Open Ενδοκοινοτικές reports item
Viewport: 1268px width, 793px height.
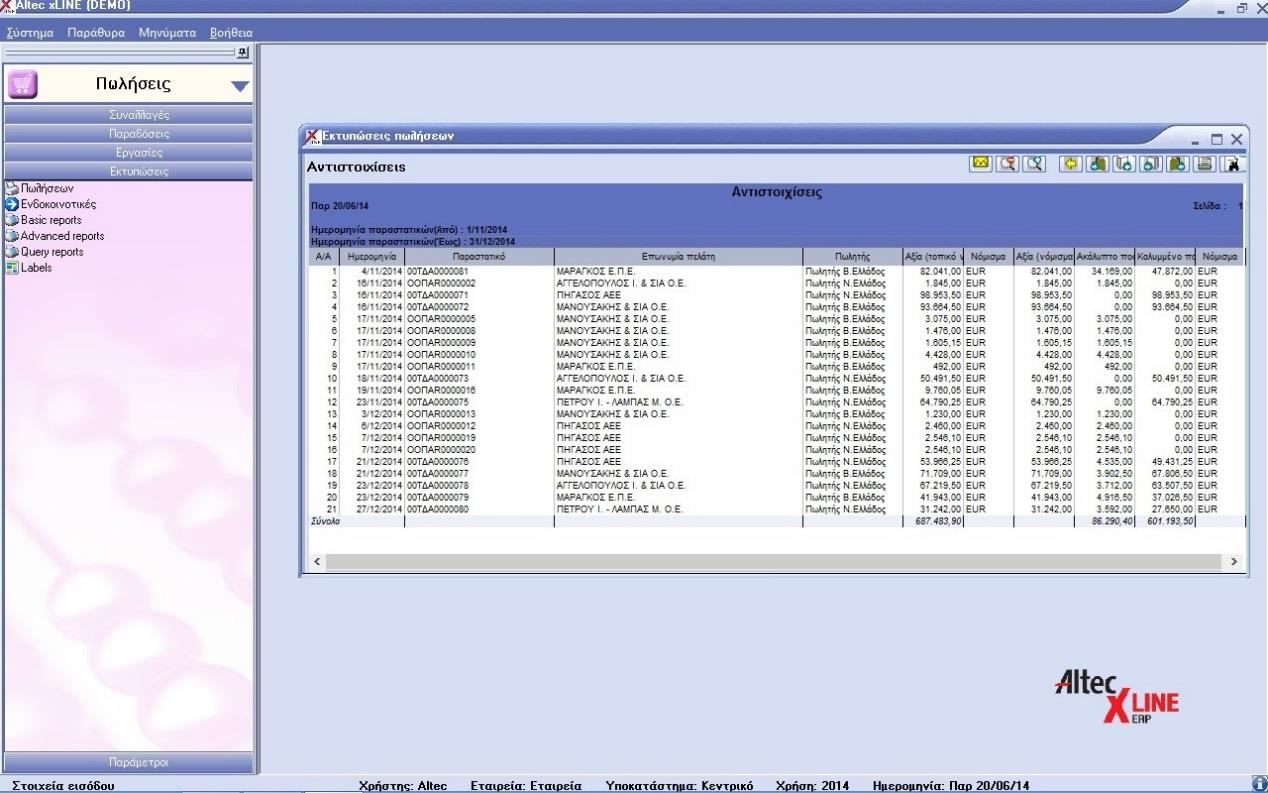tap(50, 204)
